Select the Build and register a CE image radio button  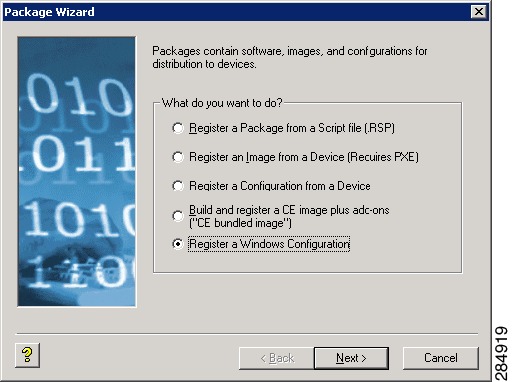coord(178,216)
